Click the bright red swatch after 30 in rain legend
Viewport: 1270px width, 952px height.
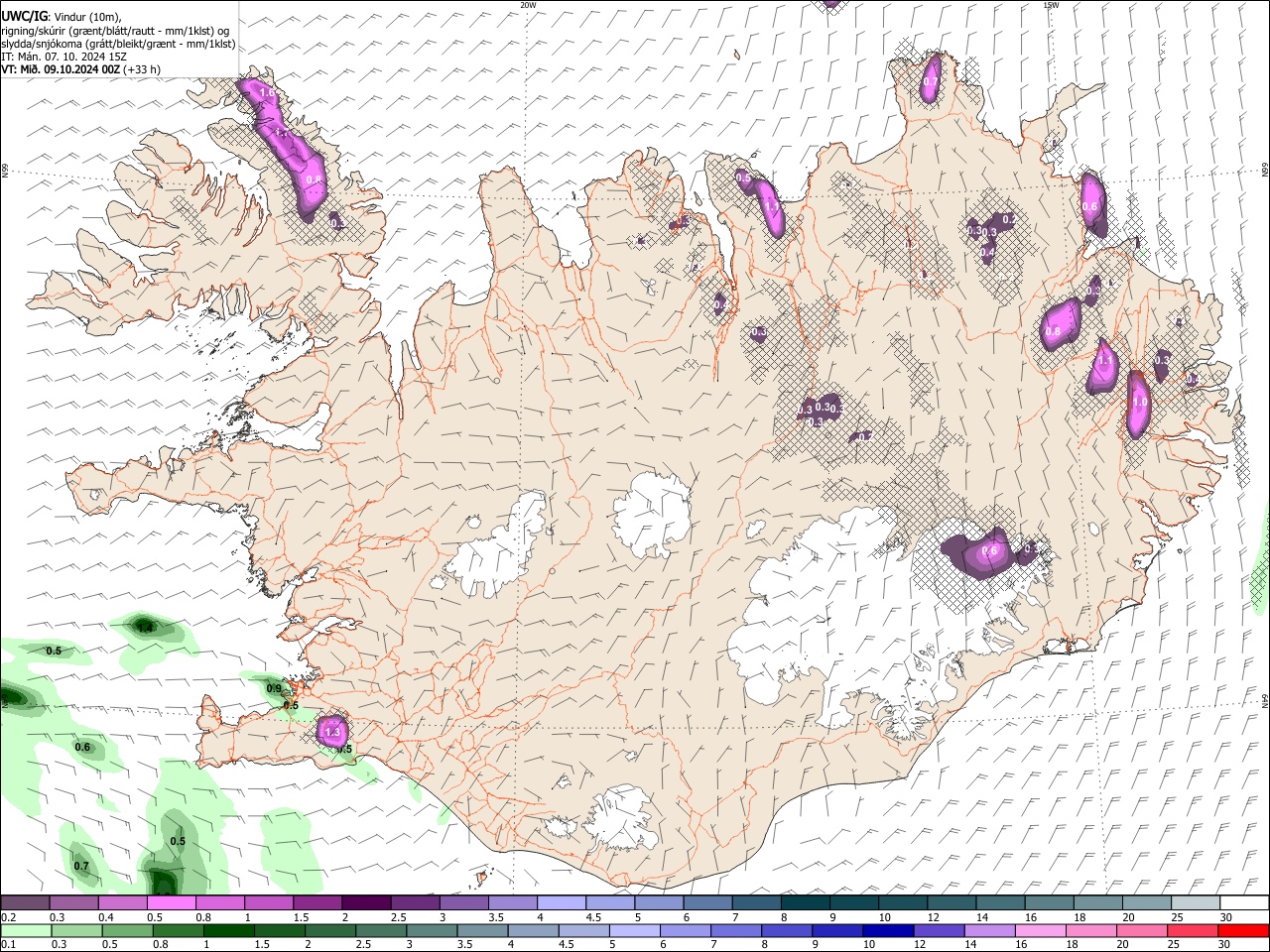pos(1243,930)
